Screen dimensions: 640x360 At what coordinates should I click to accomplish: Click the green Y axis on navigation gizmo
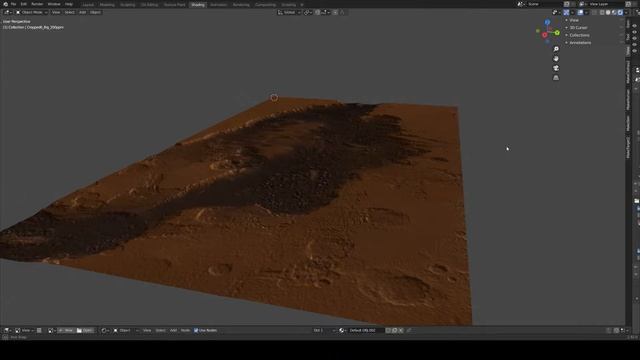click(557, 33)
